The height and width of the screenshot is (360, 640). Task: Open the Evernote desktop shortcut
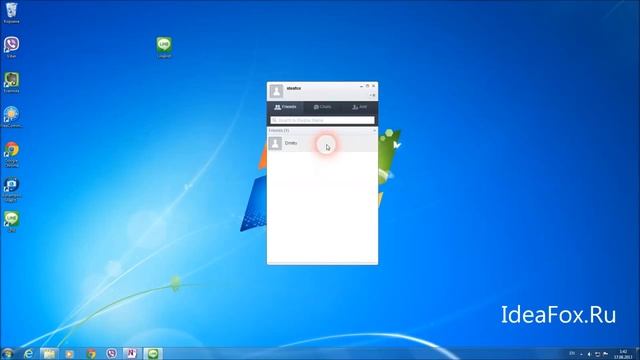(x=11, y=82)
